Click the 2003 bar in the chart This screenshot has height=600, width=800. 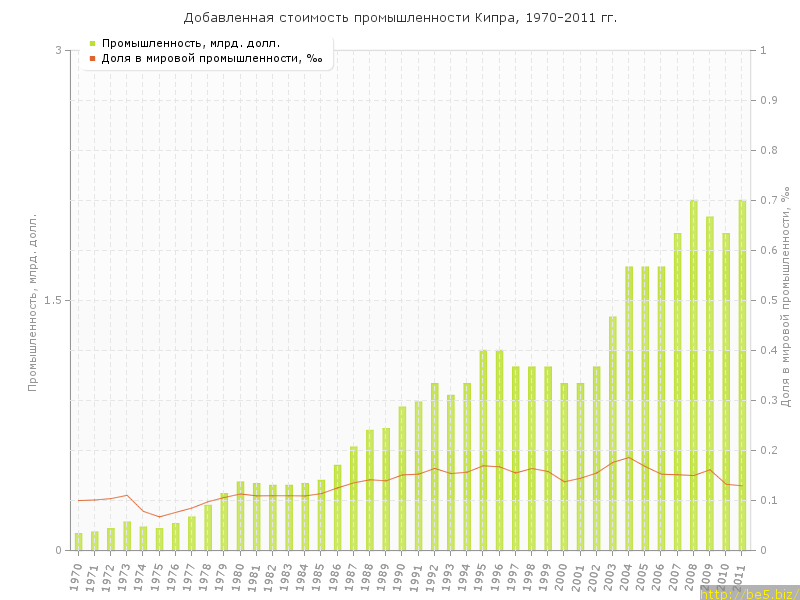(x=613, y=433)
